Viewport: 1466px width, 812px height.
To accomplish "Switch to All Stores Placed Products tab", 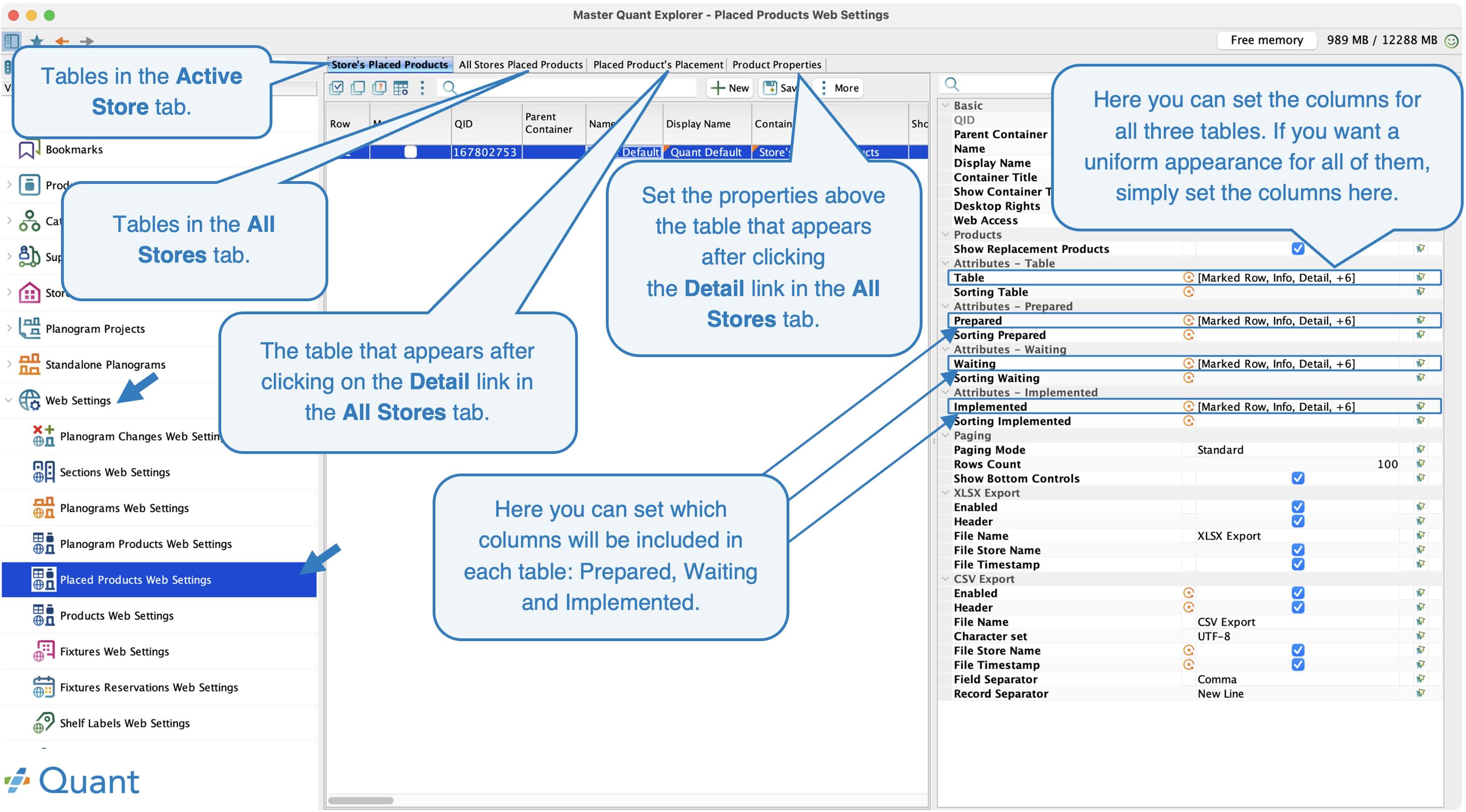I will (x=521, y=64).
